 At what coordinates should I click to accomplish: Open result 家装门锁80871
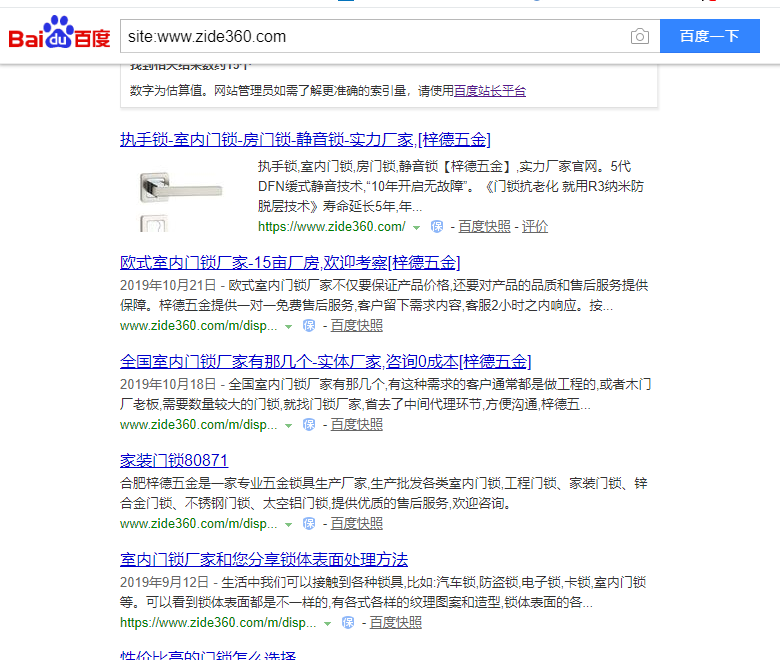click(174, 461)
